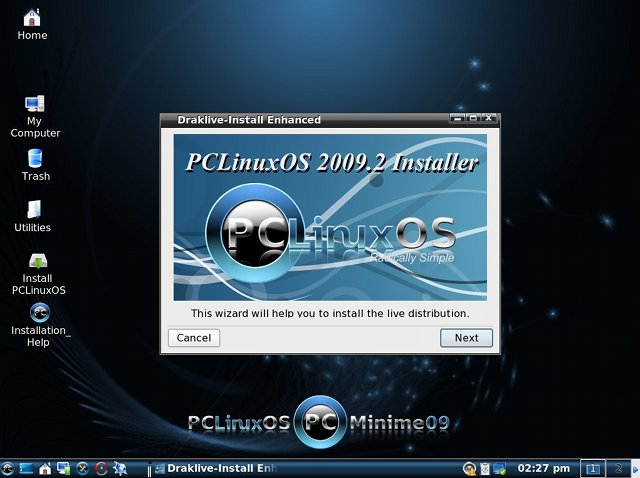Click the PCLinuxOS 2009.2 Installer banner

[x=330, y=217]
